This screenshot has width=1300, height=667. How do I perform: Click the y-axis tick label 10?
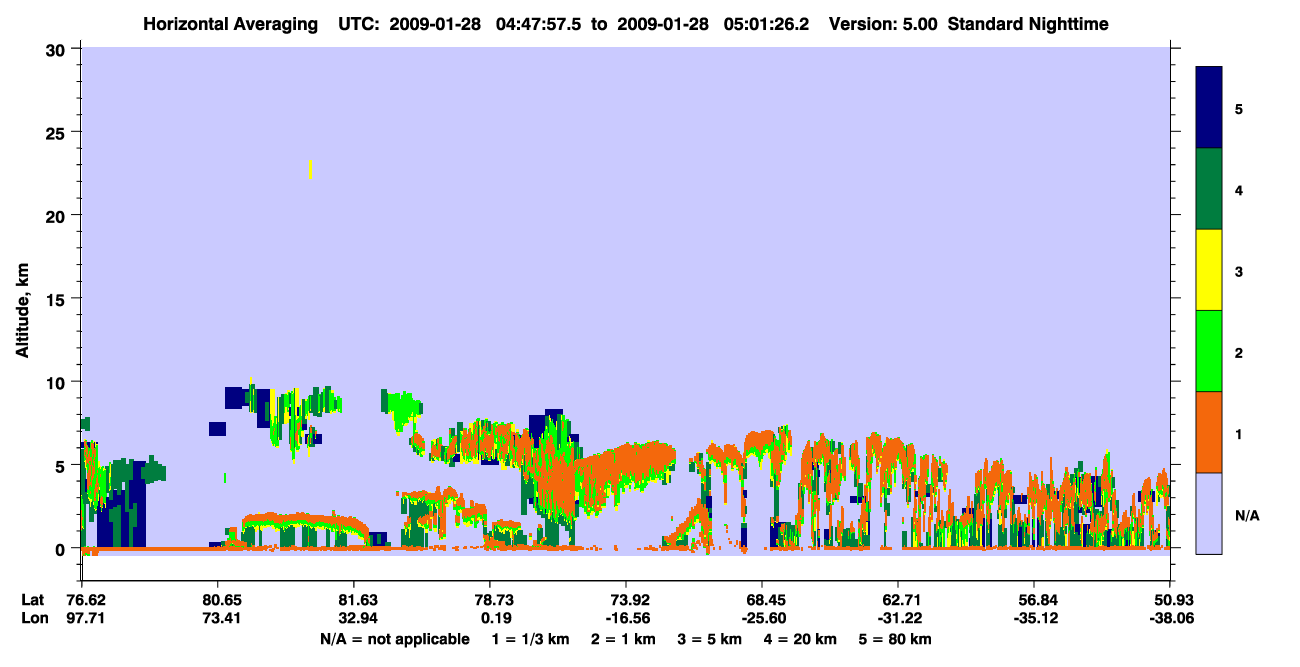(56, 382)
